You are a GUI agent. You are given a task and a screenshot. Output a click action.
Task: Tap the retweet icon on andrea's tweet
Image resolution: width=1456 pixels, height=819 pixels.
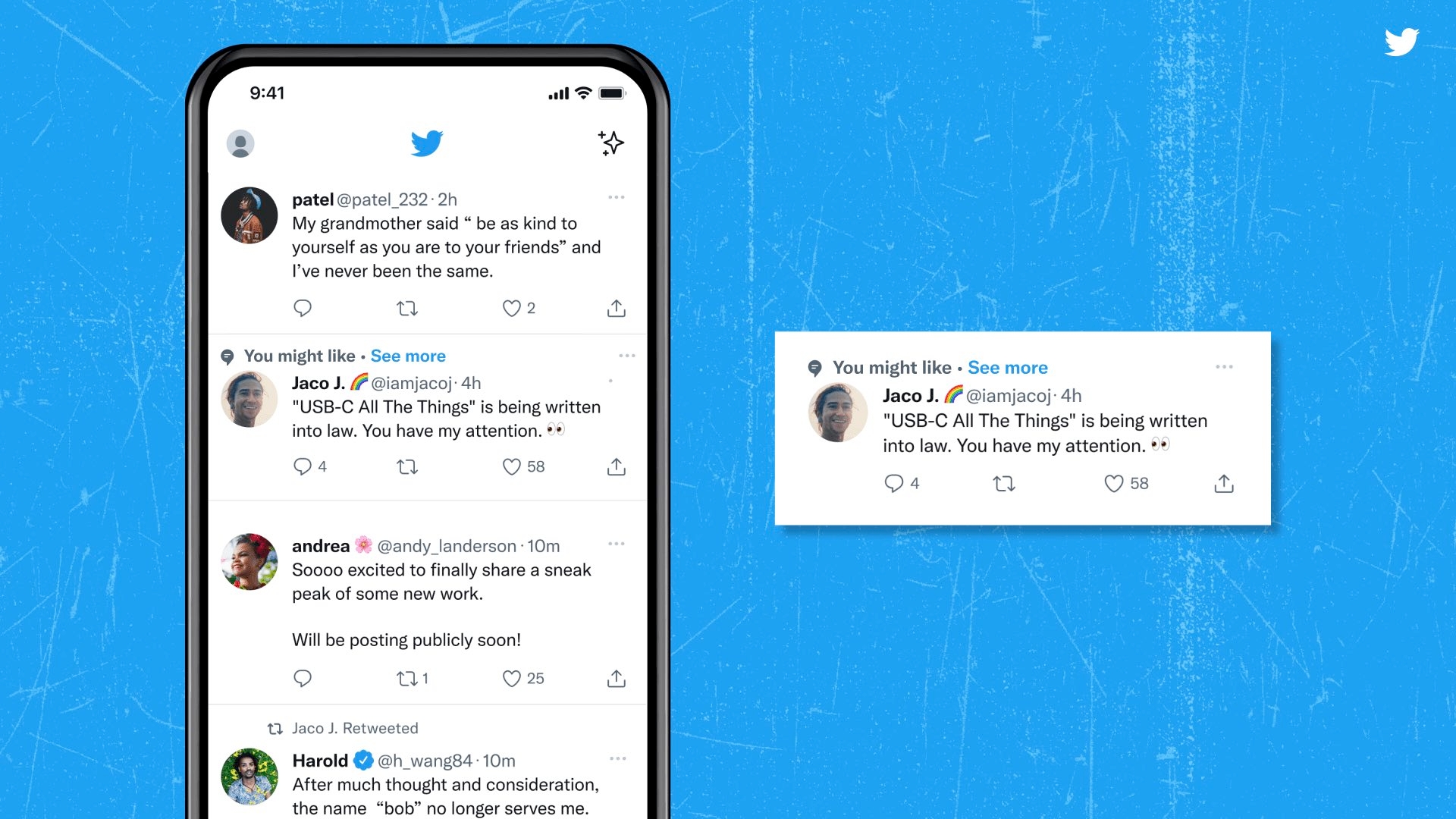coord(407,676)
